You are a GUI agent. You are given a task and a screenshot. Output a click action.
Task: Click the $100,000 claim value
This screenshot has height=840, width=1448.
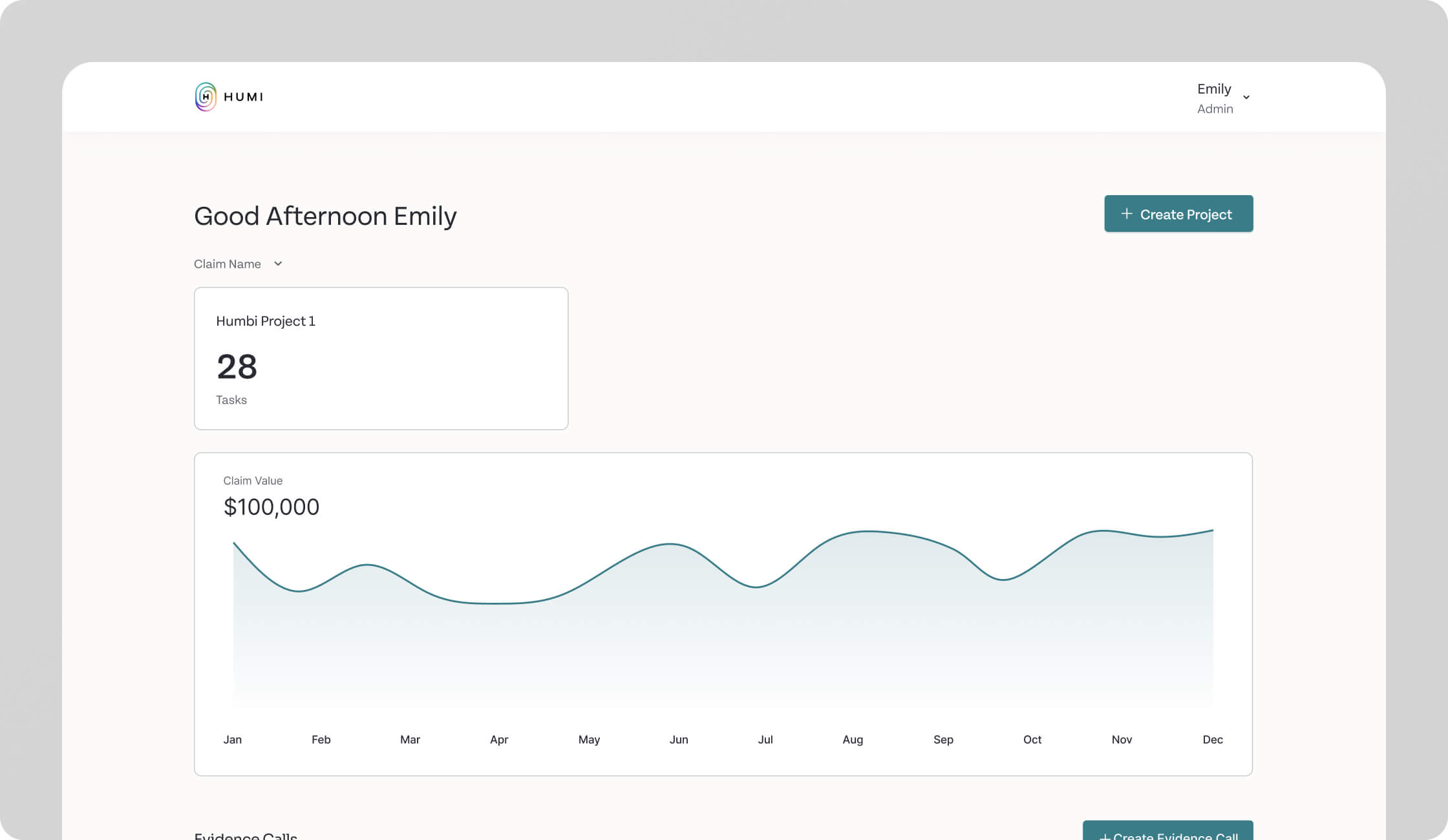coord(271,507)
